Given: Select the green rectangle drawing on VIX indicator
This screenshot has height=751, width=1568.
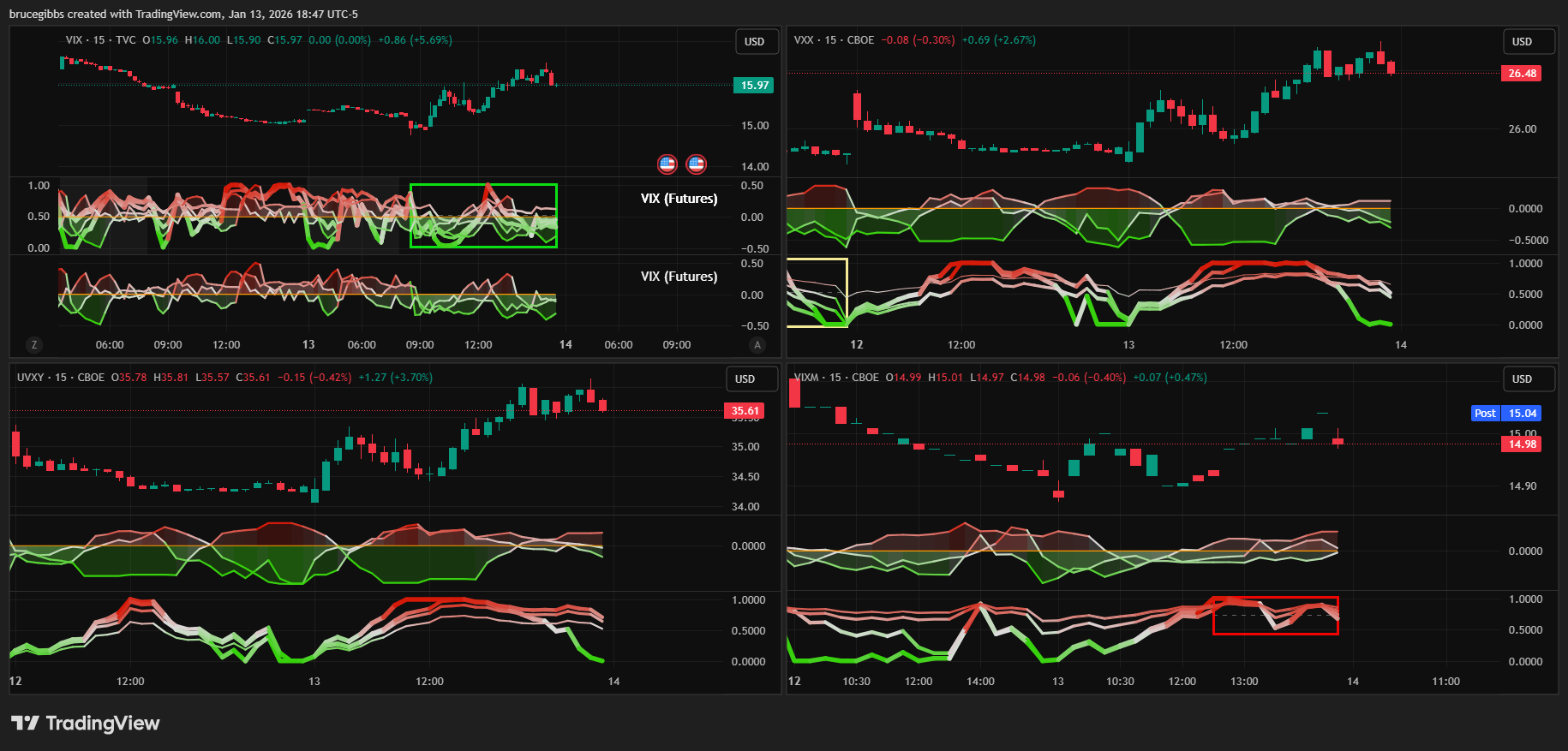Looking at the screenshot, I should (x=483, y=185).
